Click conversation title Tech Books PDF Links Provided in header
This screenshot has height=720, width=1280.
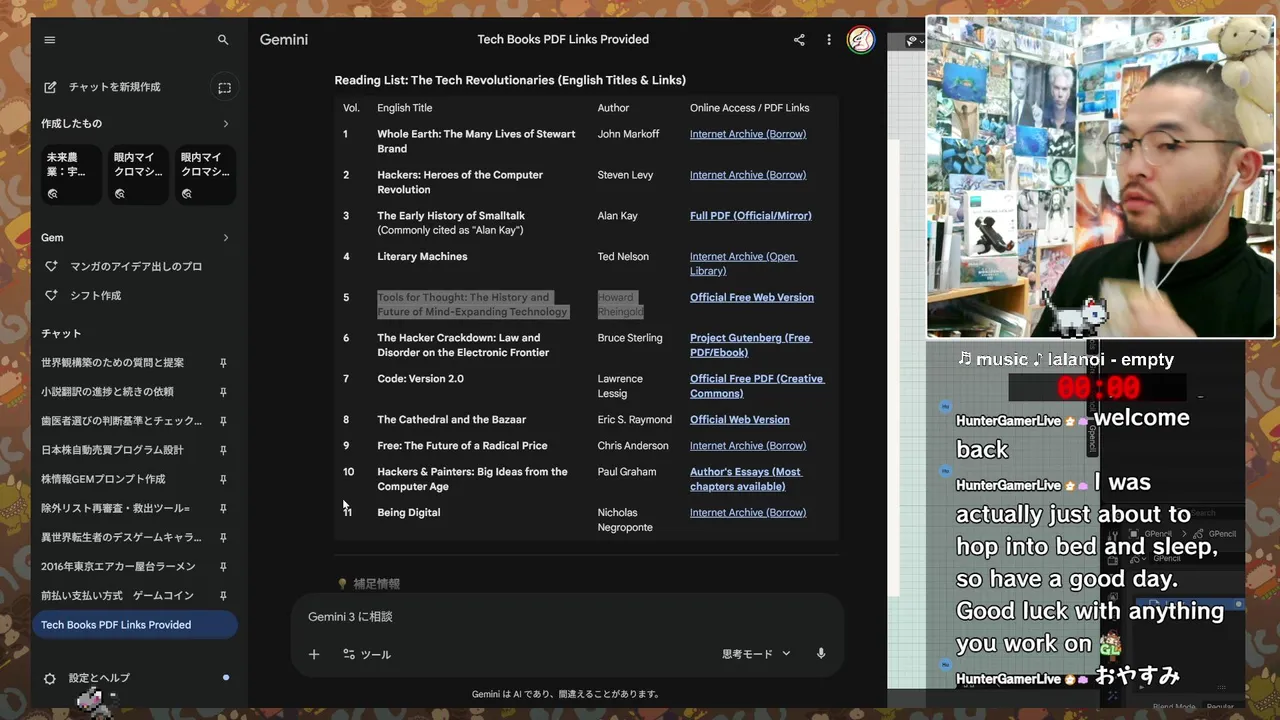click(x=563, y=40)
